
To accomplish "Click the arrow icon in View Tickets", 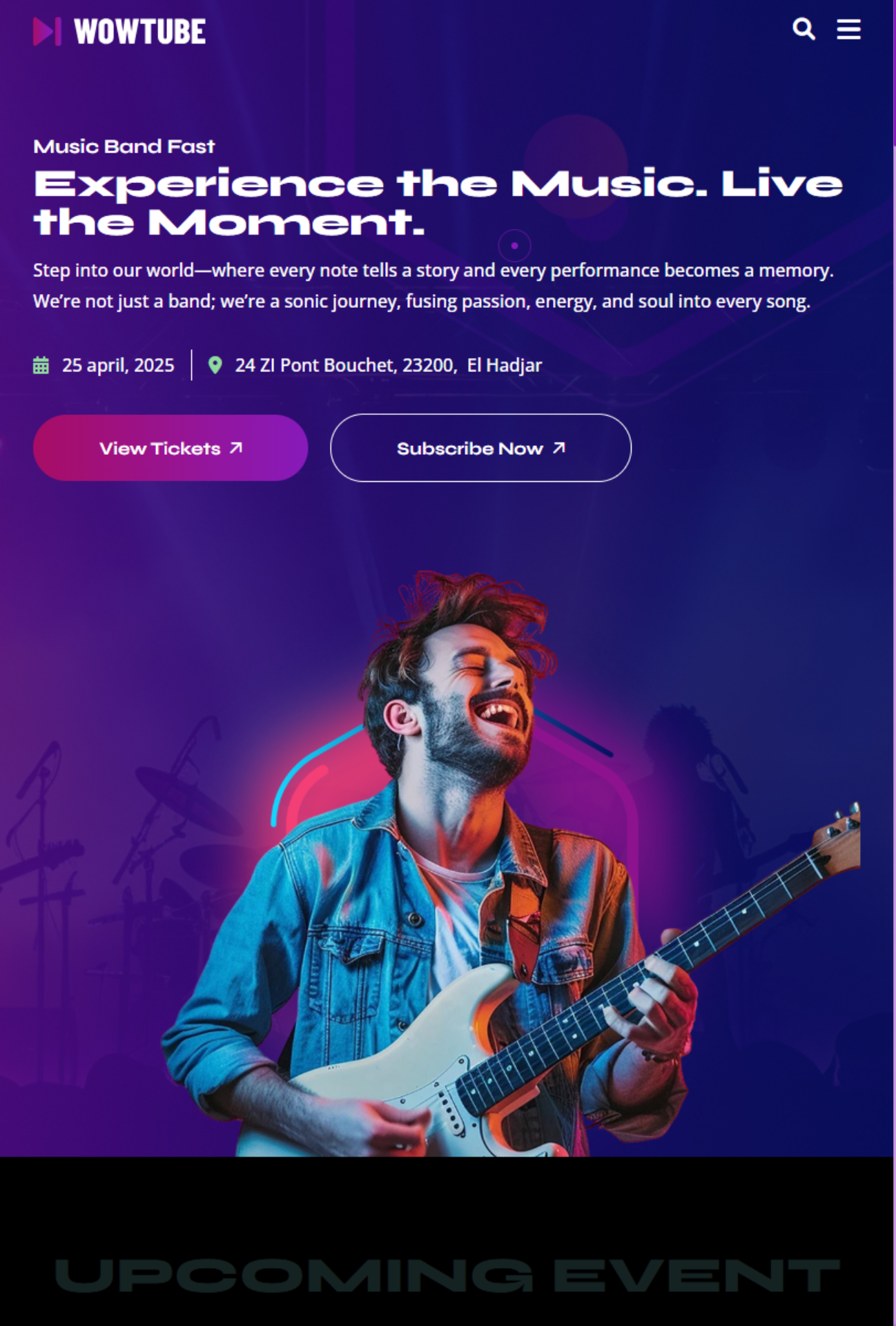I will [236, 448].
